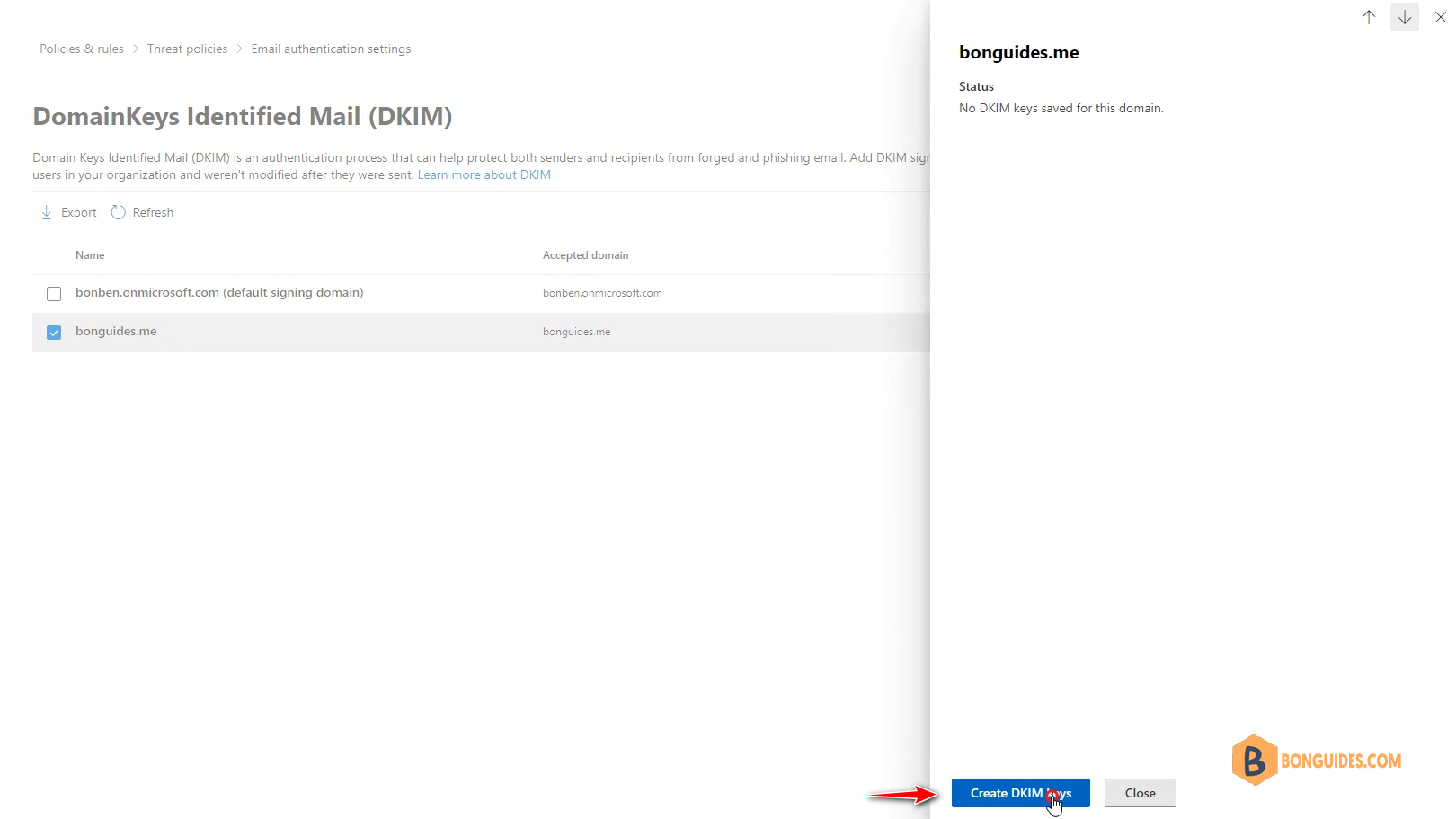Sort by the Accepted domain column header
This screenshot has width=1456, height=819.
[586, 255]
